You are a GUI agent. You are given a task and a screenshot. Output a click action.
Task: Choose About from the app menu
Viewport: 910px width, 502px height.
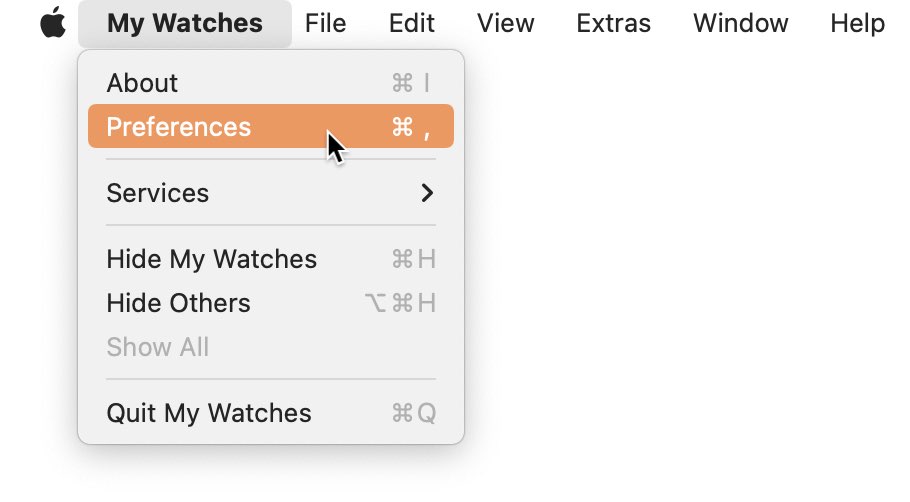[x=270, y=83]
